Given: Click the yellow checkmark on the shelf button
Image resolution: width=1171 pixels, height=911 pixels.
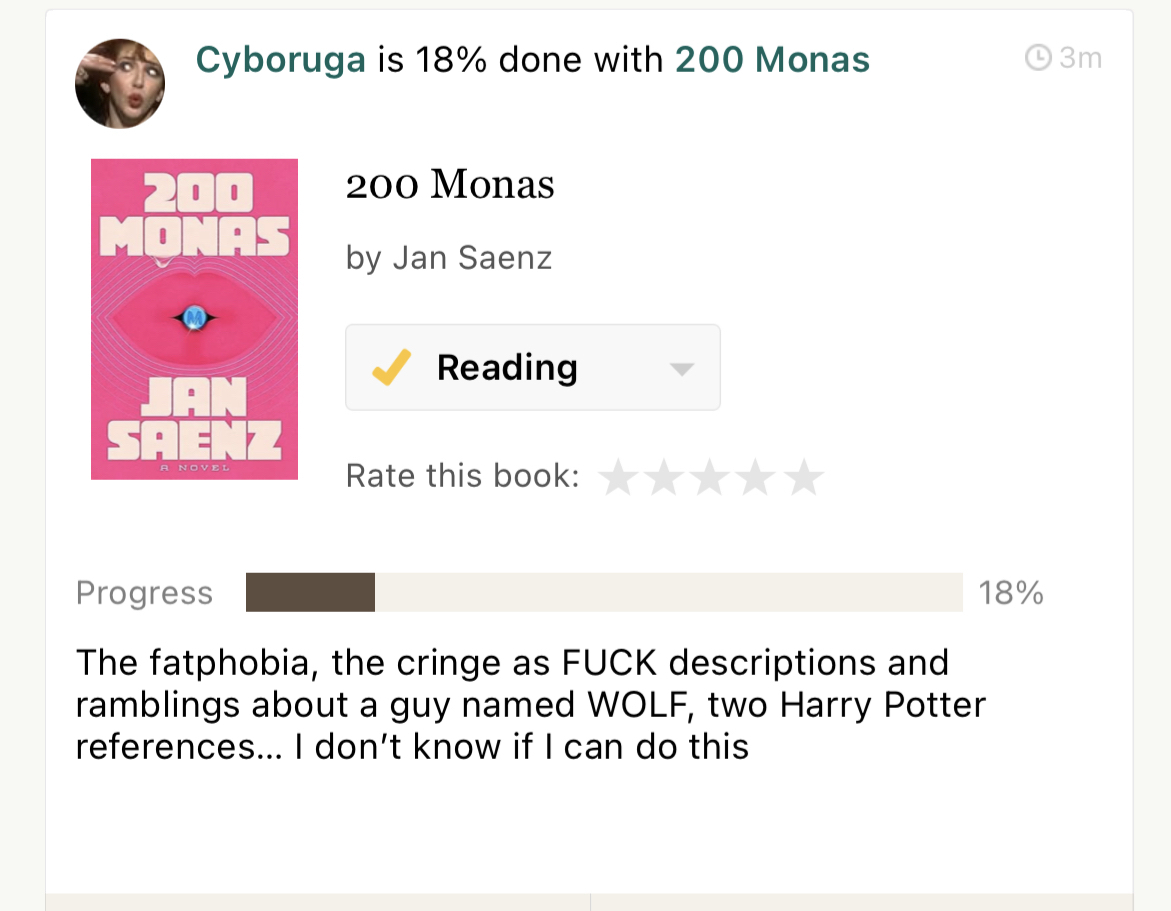Looking at the screenshot, I should coord(390,368).
